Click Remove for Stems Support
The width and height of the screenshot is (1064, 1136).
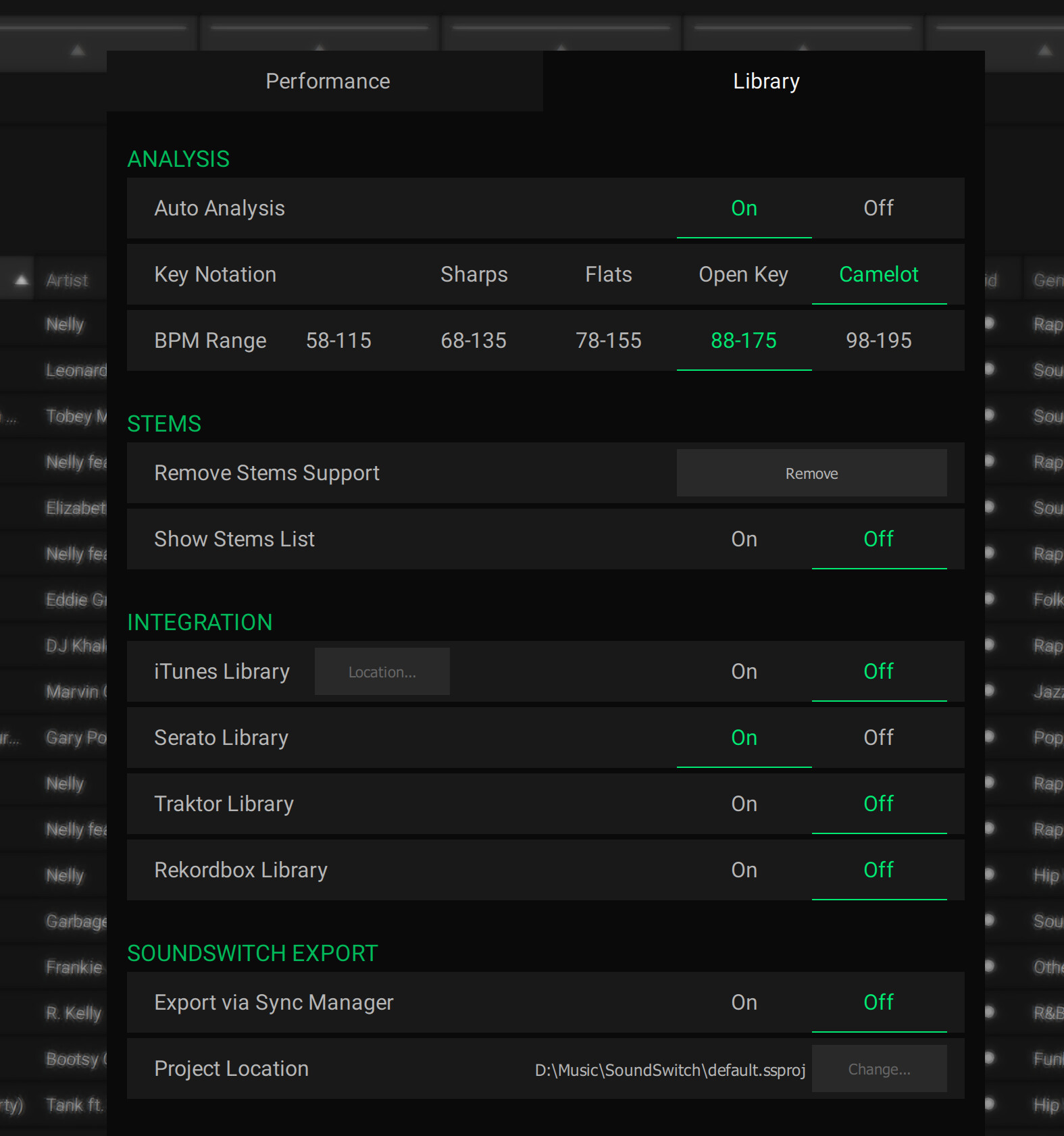pyautogui.click(x=811, y=473)
